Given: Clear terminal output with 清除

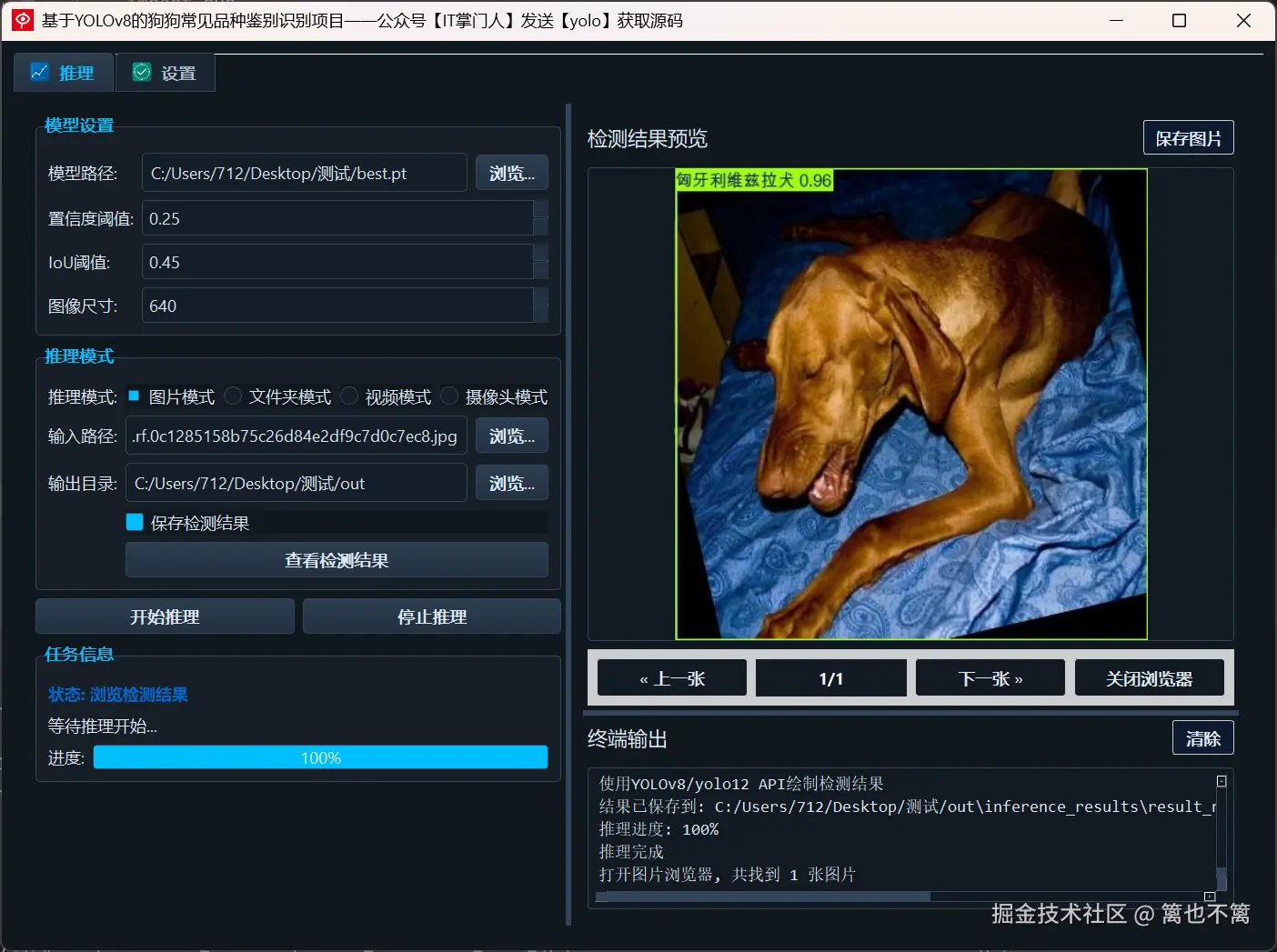Looking at the screenshot, I should tap(1203, 738).
